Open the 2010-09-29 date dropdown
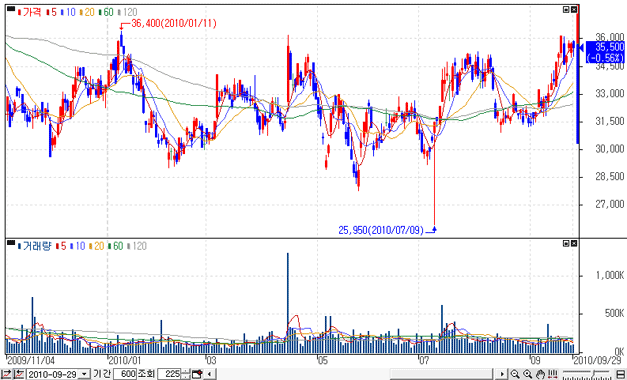 84,374
